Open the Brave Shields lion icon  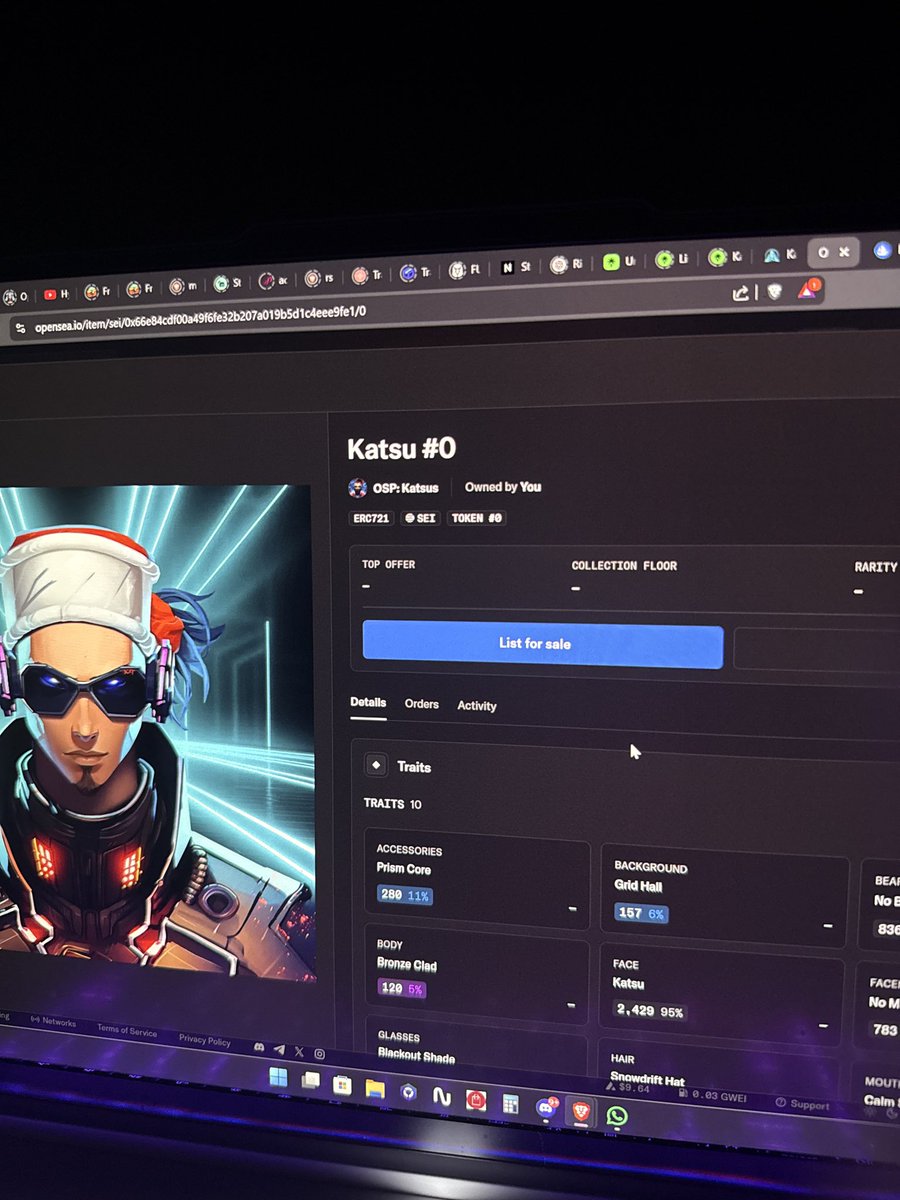(774, 291)
